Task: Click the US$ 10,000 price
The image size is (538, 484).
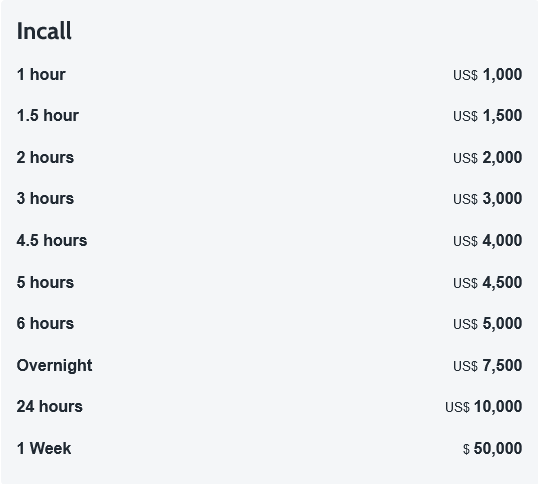Action: click(483, 406)
